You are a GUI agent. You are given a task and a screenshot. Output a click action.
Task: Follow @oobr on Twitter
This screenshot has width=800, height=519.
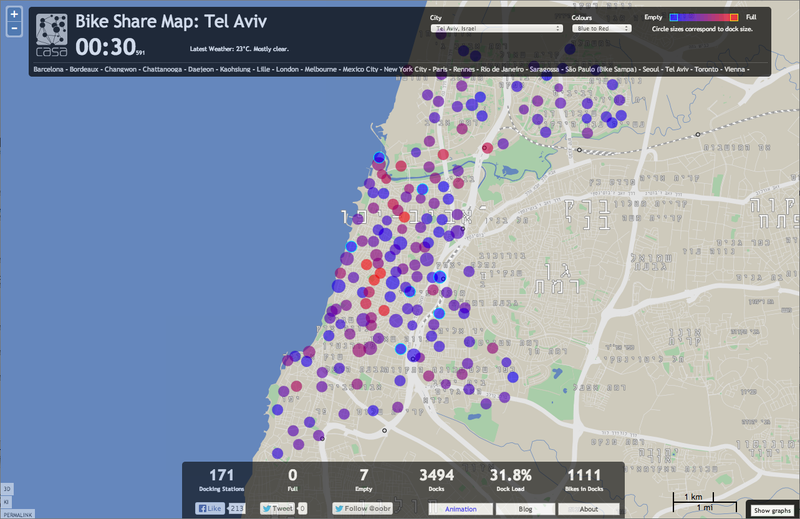pyautogui.click(x=363, y=508)
